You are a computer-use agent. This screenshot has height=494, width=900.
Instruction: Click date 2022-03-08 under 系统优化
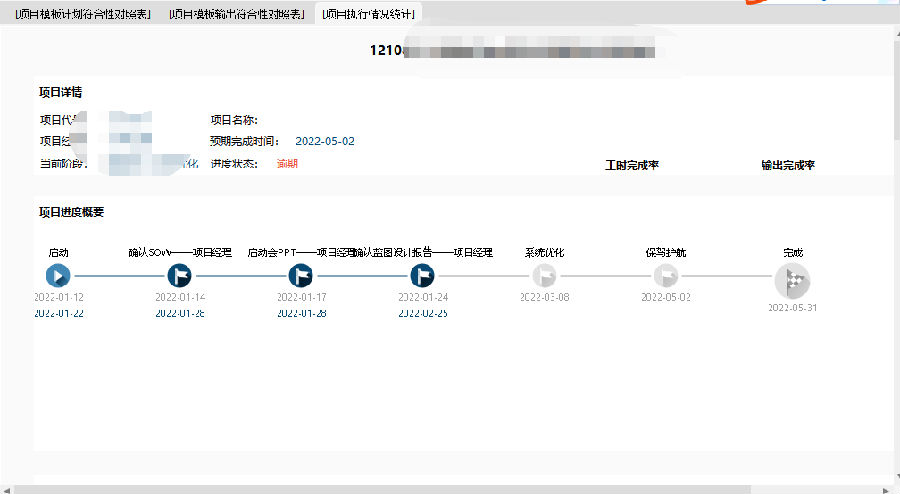pyautogui.click(x=545, y=297)
